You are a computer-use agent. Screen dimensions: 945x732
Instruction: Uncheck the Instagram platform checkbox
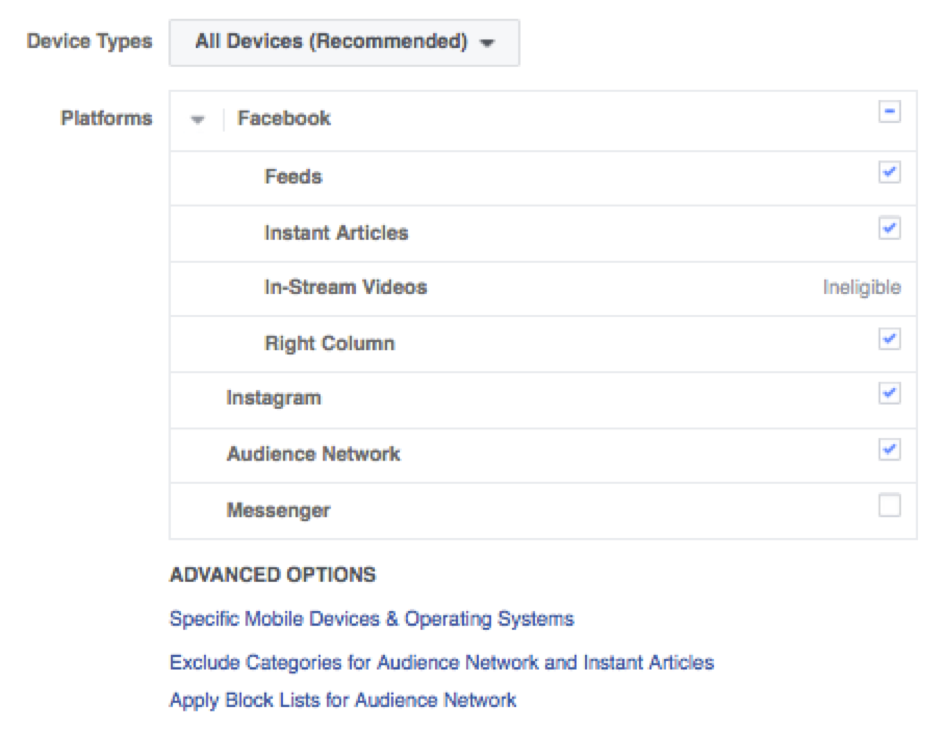pos(890,393)
